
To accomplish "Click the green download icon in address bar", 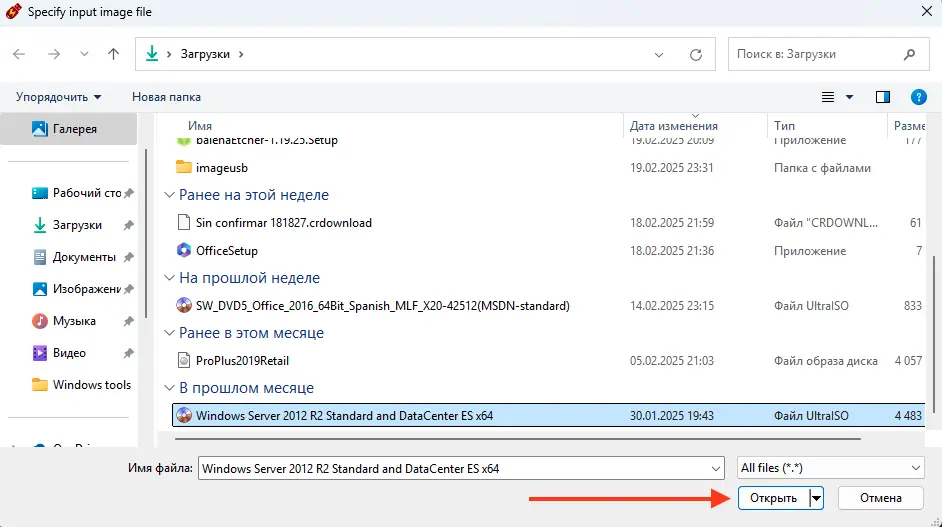I will [x=152, y=53].
